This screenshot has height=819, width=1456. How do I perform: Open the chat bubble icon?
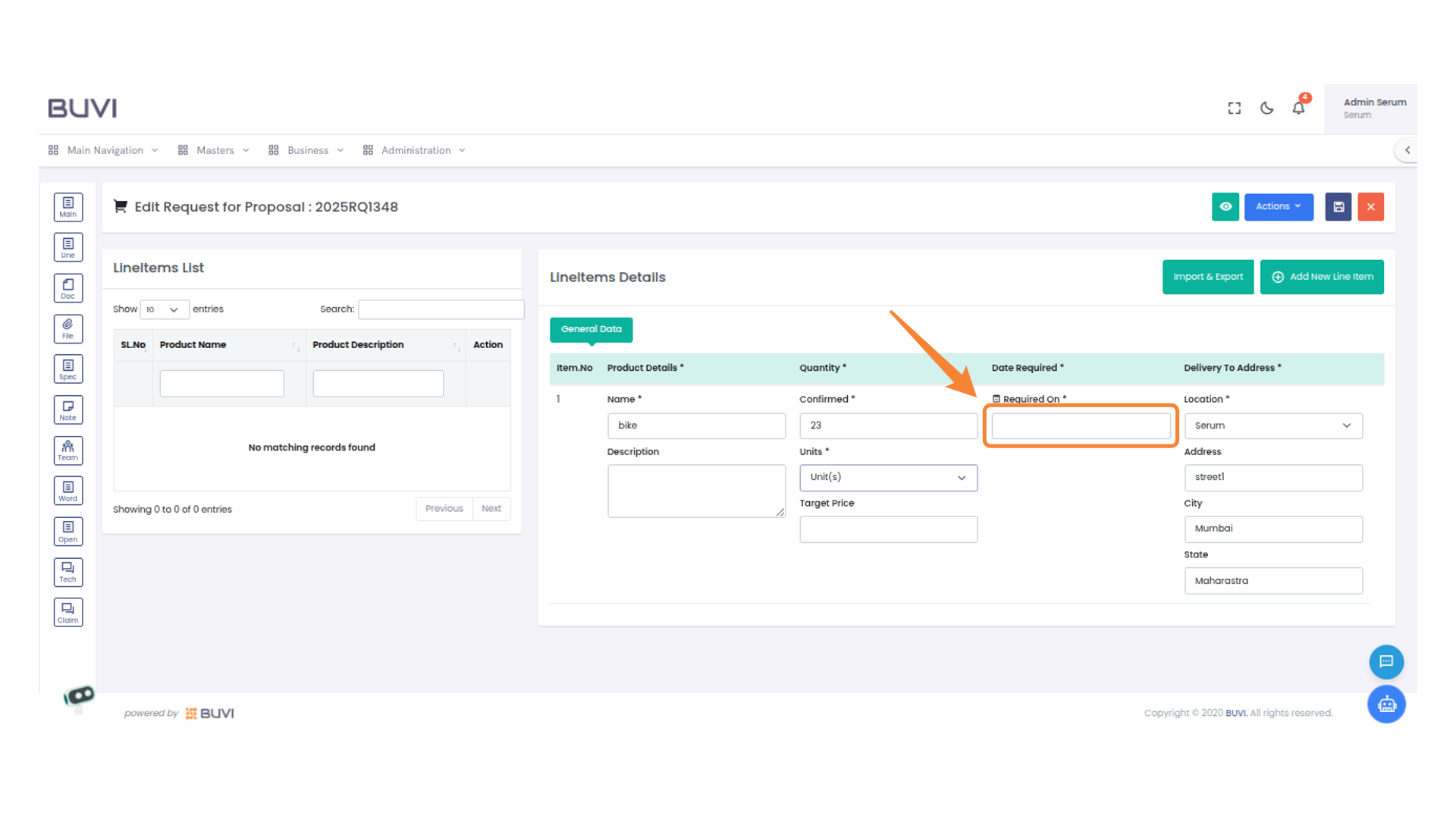pos(1386,661)
